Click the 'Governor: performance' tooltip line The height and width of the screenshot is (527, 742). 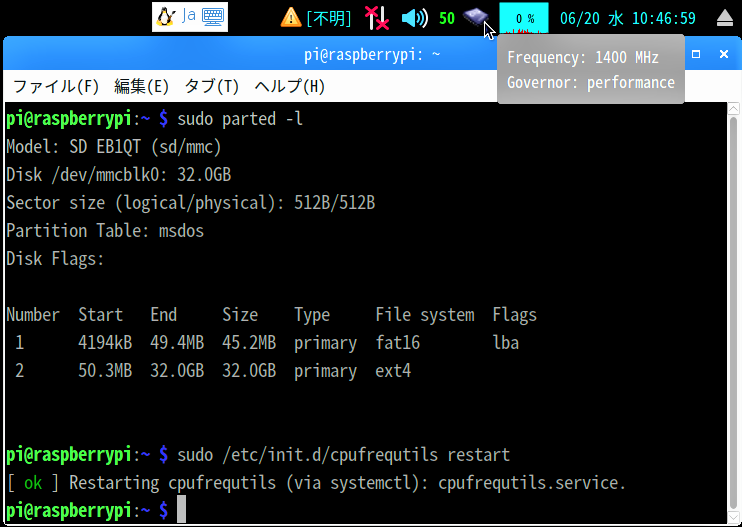point(591,83)
